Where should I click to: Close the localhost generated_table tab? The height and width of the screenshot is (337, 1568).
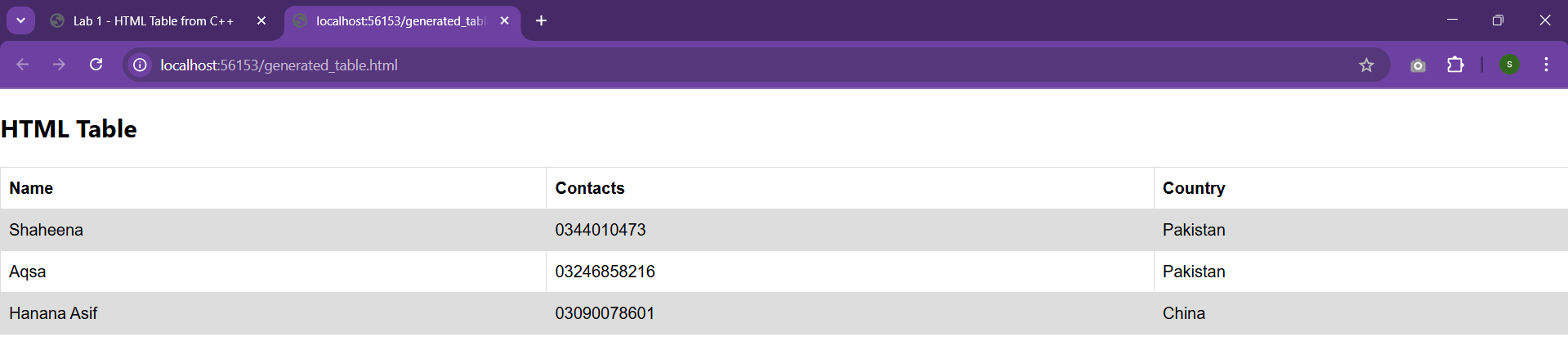pos(504,21)
